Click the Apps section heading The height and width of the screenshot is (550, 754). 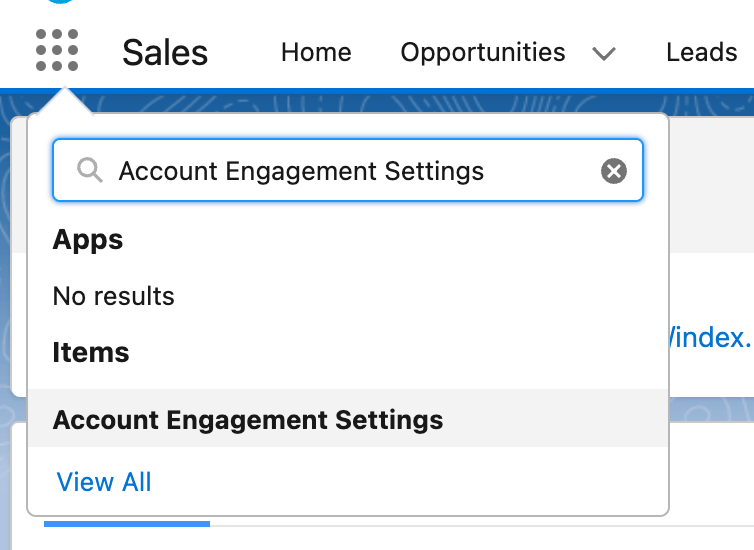[x=88, y=240]
